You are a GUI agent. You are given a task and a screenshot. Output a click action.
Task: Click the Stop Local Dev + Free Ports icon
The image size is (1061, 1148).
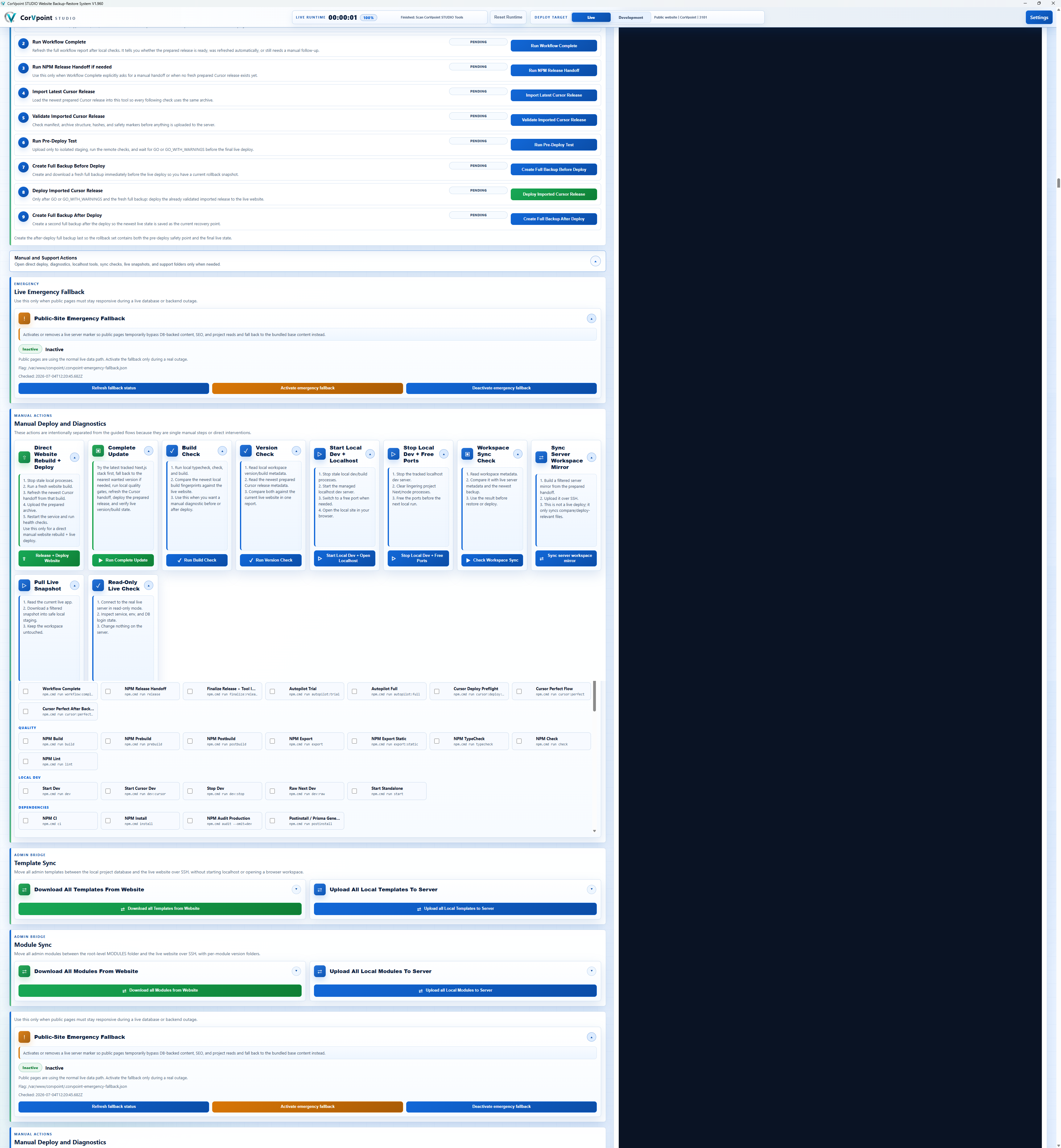(x=393, y=454)
